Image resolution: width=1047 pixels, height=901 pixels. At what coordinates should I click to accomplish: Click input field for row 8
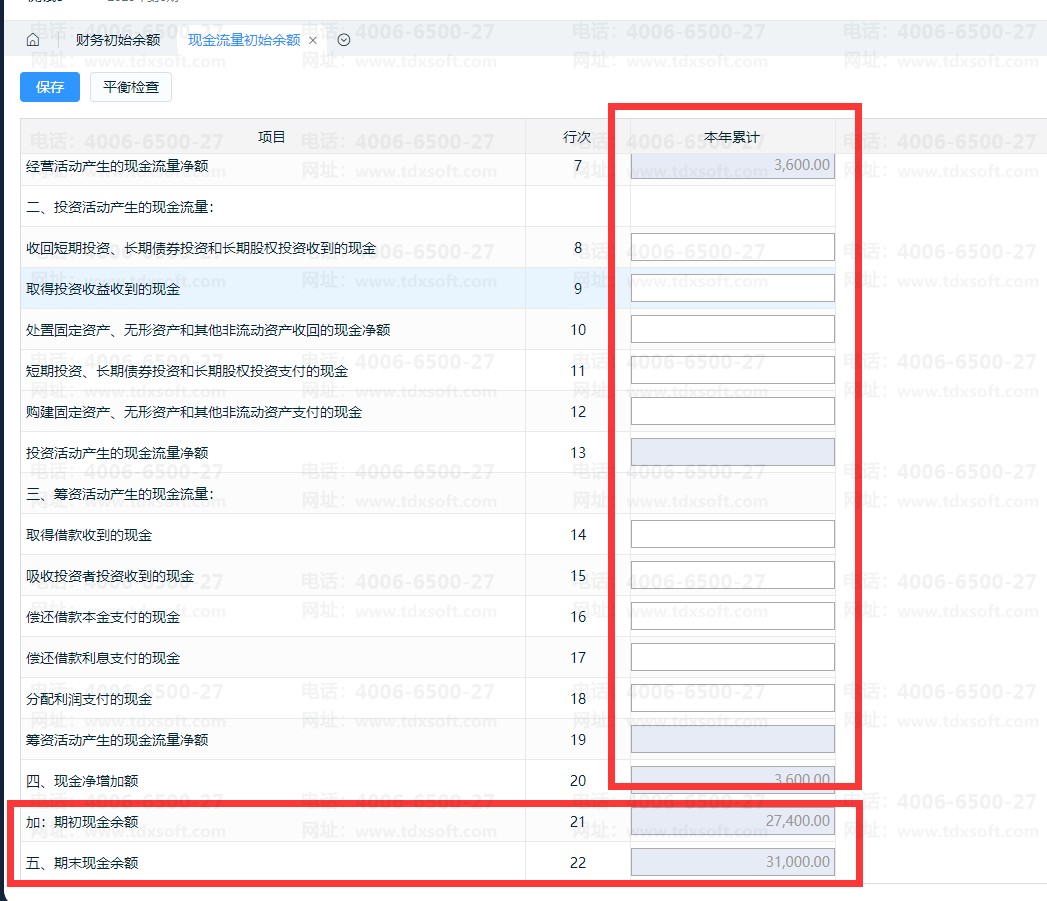point(732,247)
